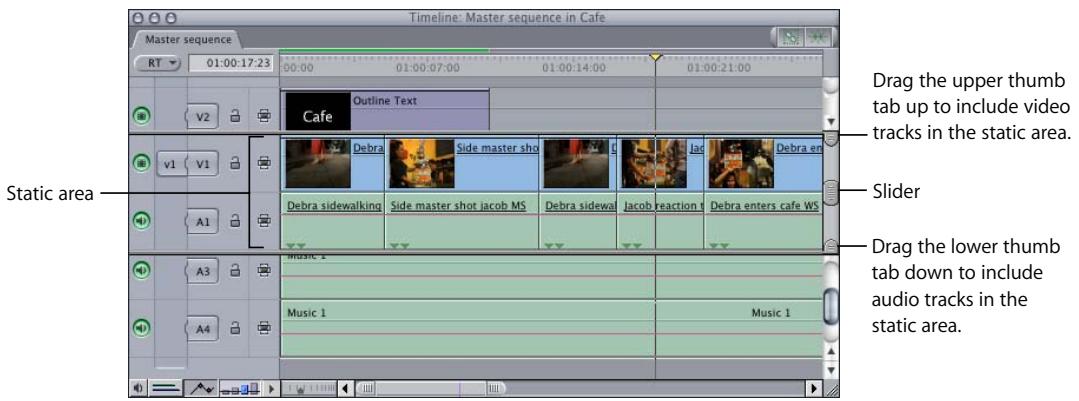Lock the A4 track

coord(234,328)
